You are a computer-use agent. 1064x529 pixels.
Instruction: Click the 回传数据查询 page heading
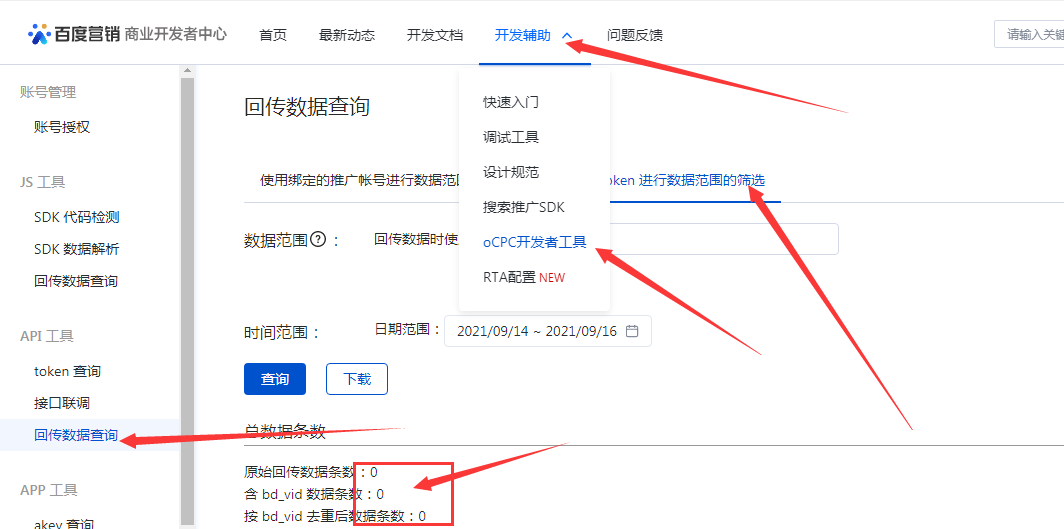point(307,106)
